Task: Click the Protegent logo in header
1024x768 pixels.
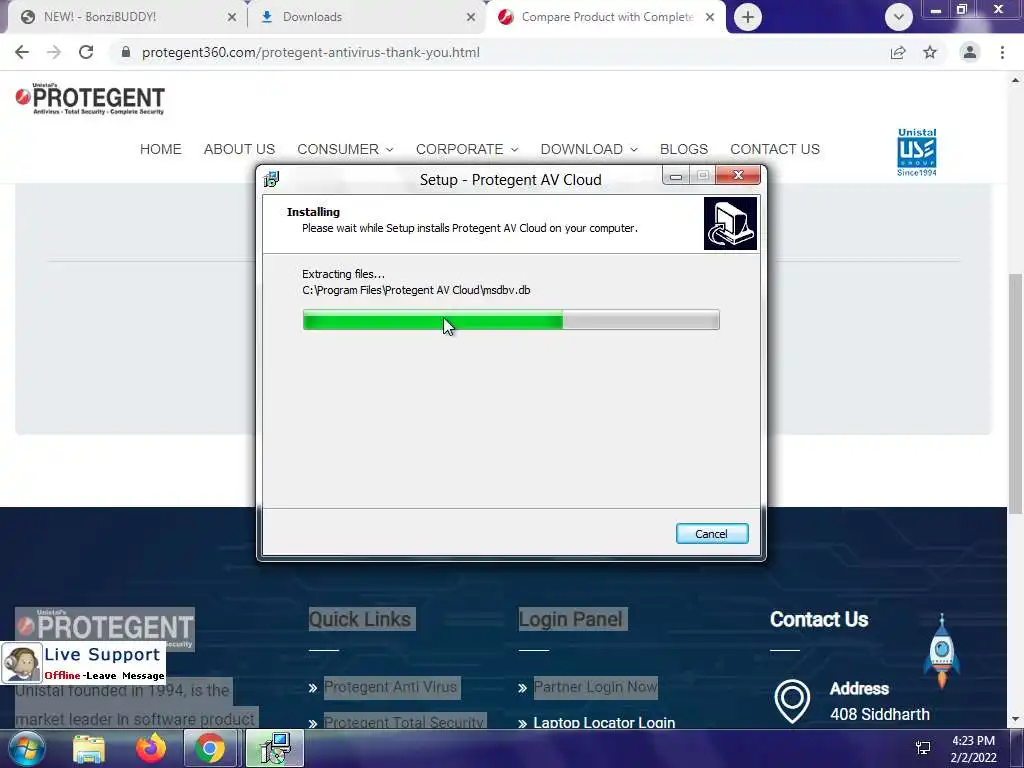Action: point(90,99)
